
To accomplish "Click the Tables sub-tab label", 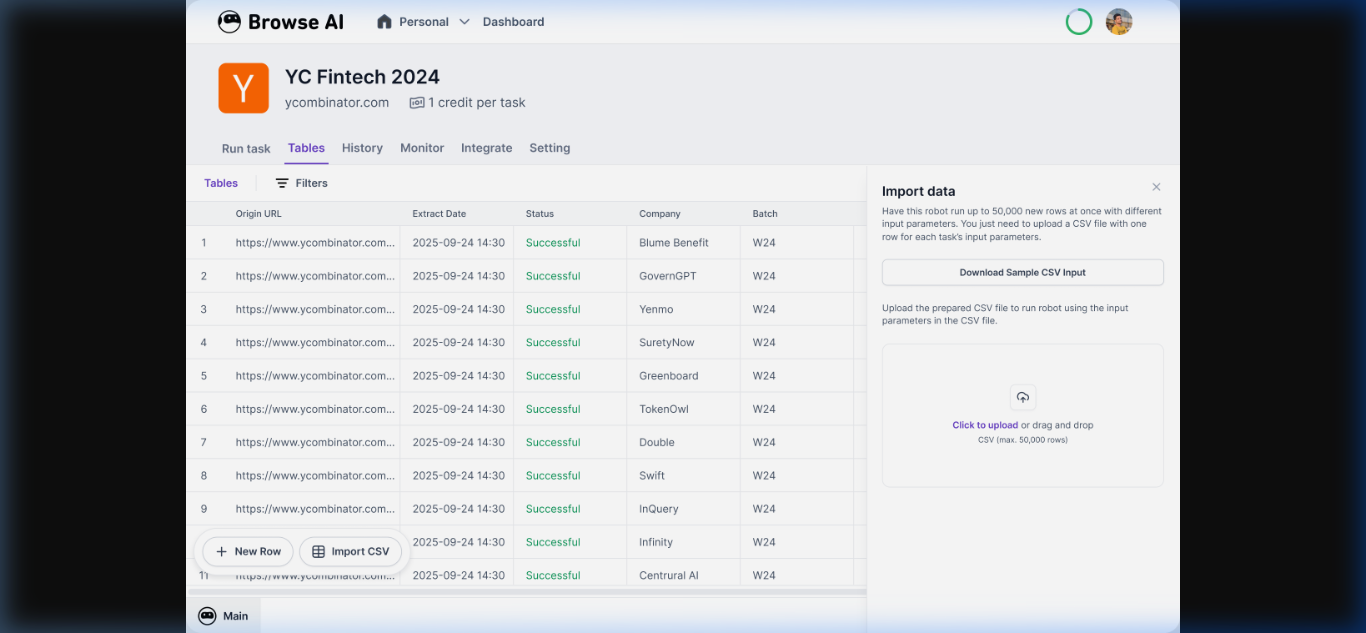I will [221, 183].
